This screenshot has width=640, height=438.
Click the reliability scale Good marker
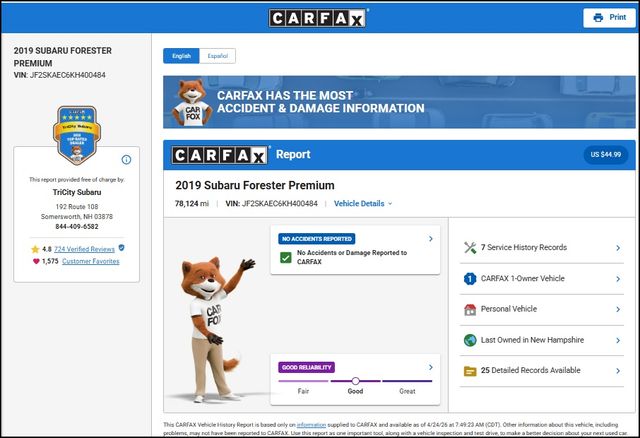355,381
